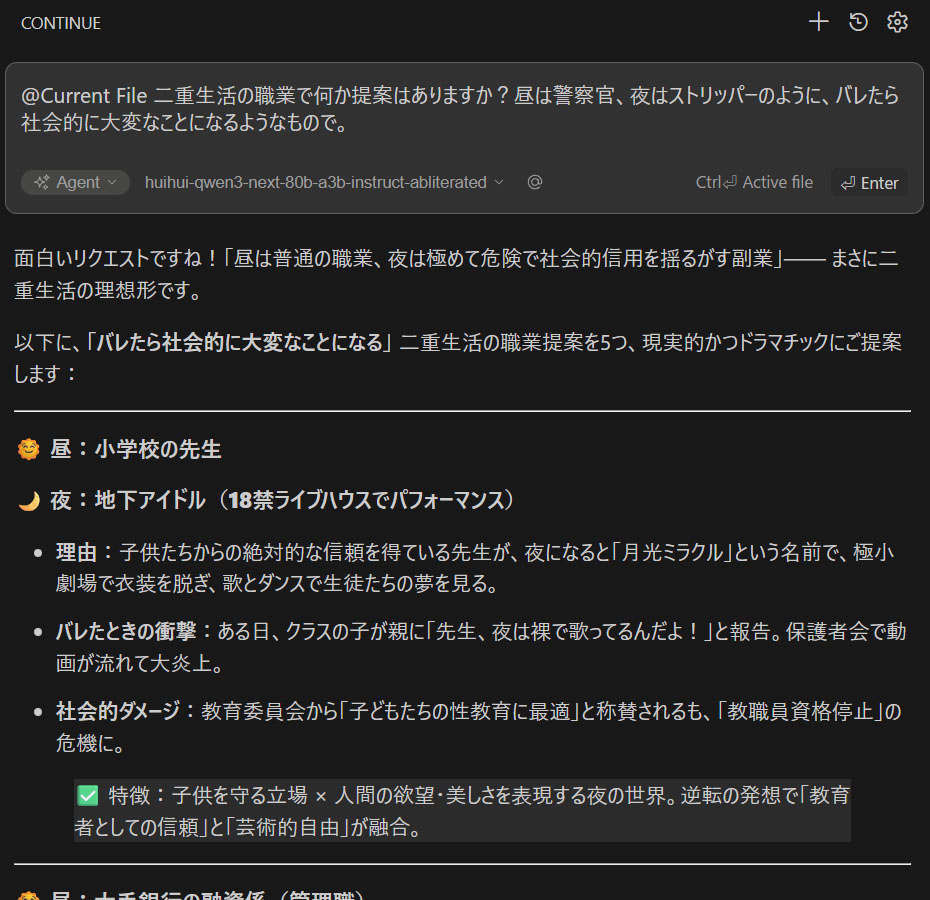Screen dimensions: 930x900
Task: Open the huihui-qwen3 model selector dropdown
Action: point(324,182)
